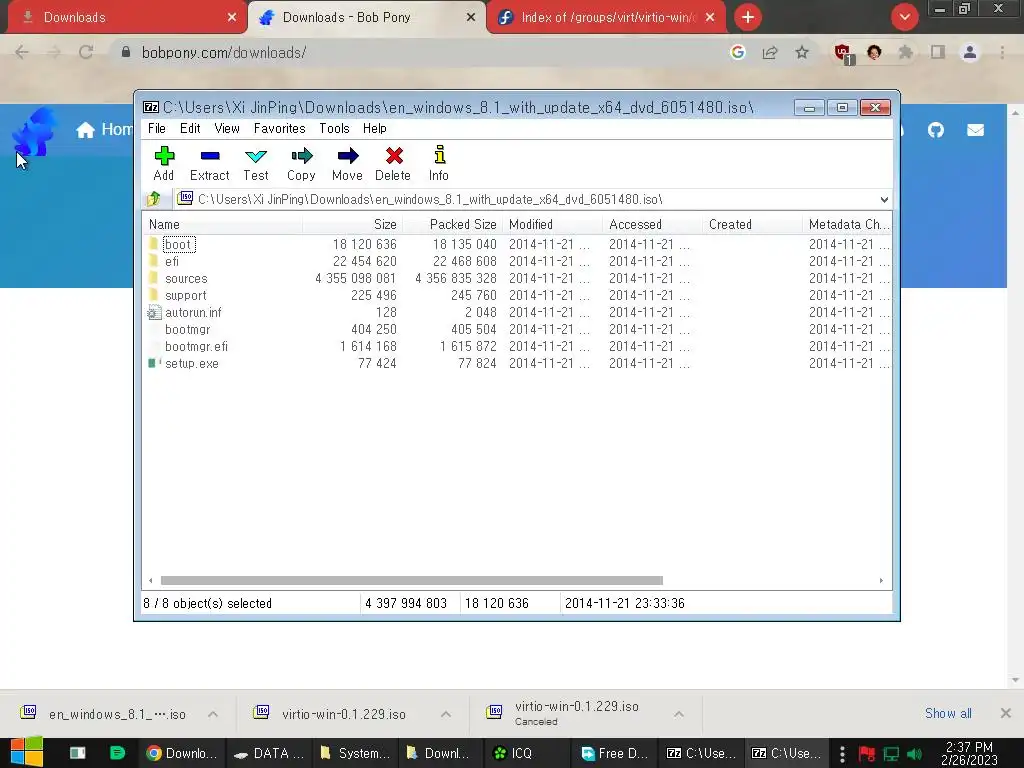
Task: Toggle the browser side panel icon
Action: pyautogui.click(x=938, y=52)
